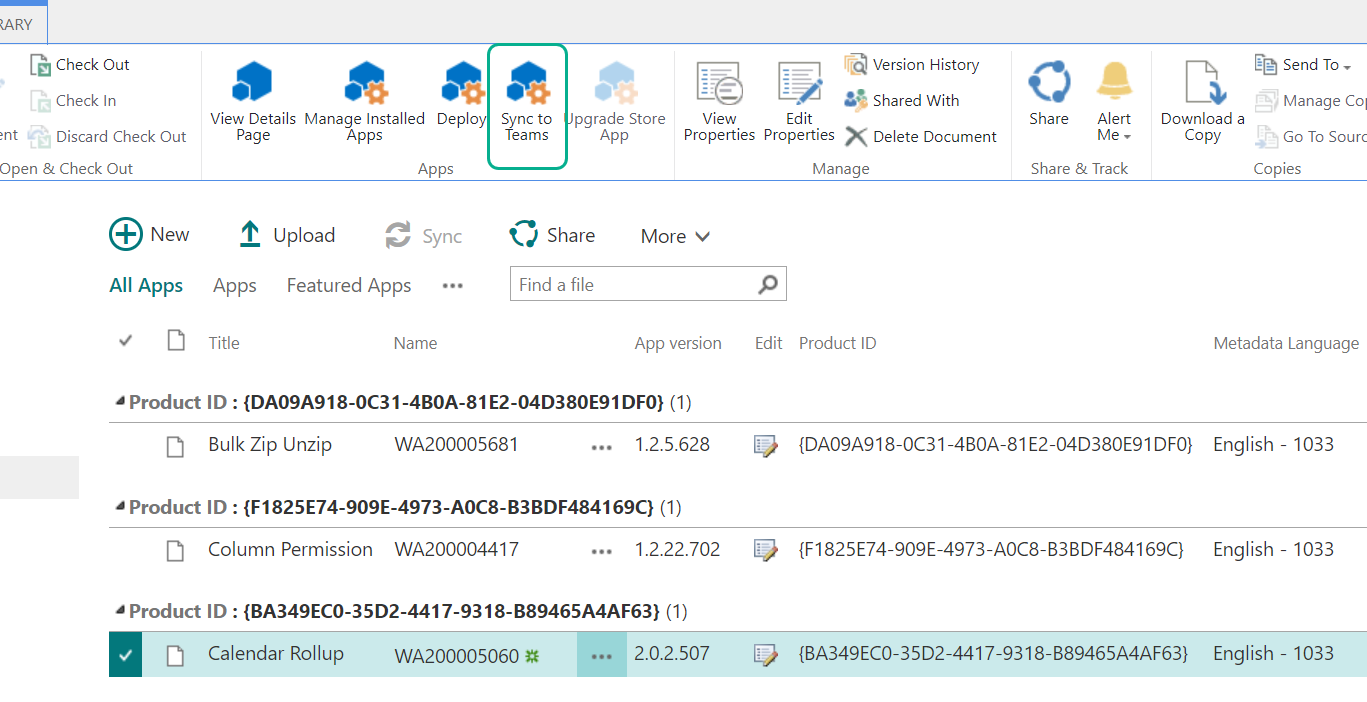The image size is (1367, 702).
Task: Switch to the All Apps view
Action: [146, 286]
